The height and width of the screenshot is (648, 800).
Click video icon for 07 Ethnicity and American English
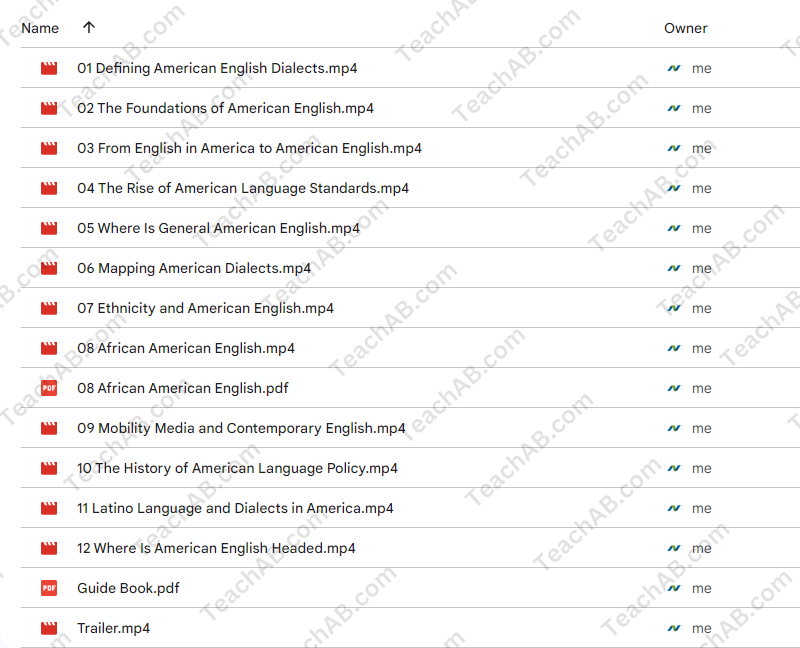(49, 308)
